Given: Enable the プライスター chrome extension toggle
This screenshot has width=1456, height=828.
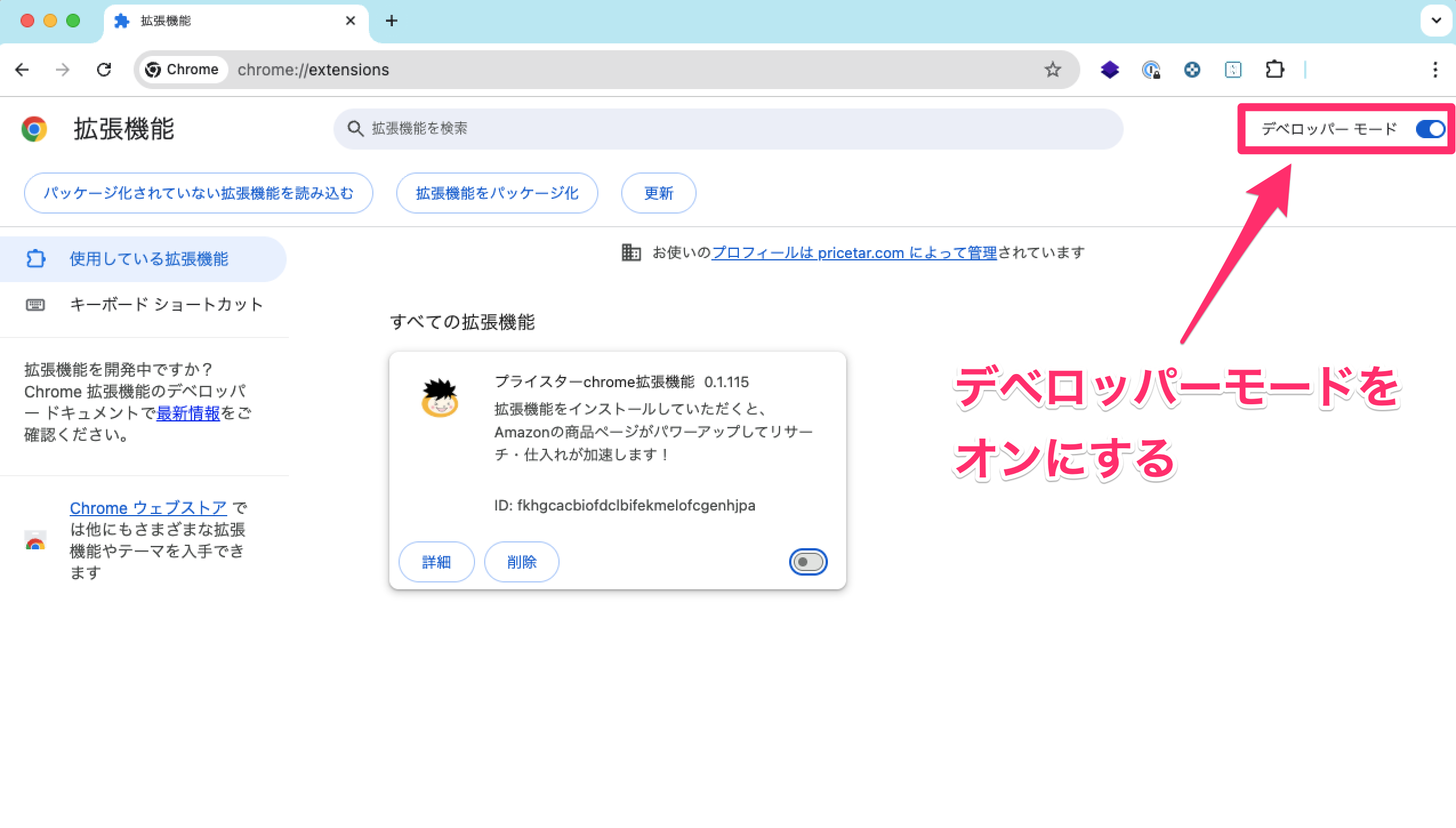Looking at the screenshot, I should [808, 562].
